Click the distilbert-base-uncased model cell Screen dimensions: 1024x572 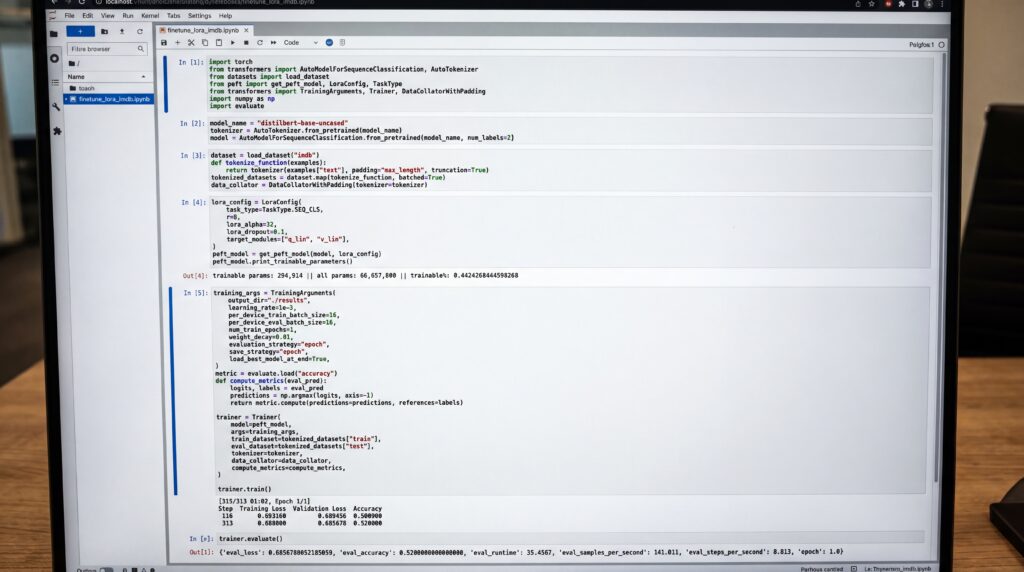click(x=569, y=131)
